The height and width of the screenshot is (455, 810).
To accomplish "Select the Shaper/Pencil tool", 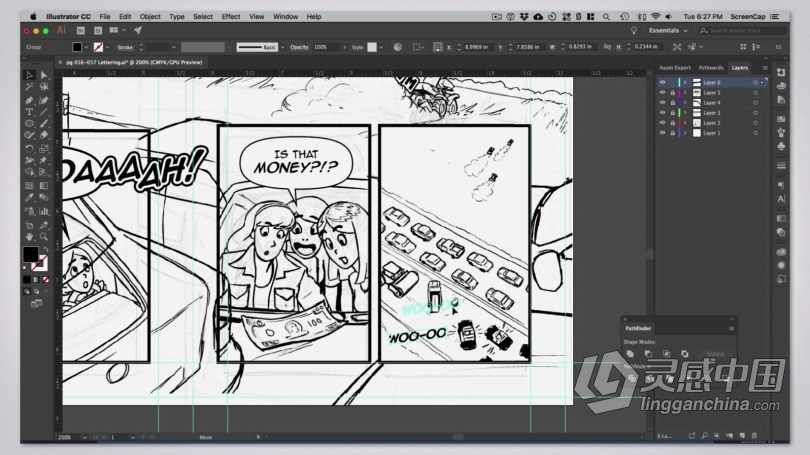I will (x=29, y=135).
